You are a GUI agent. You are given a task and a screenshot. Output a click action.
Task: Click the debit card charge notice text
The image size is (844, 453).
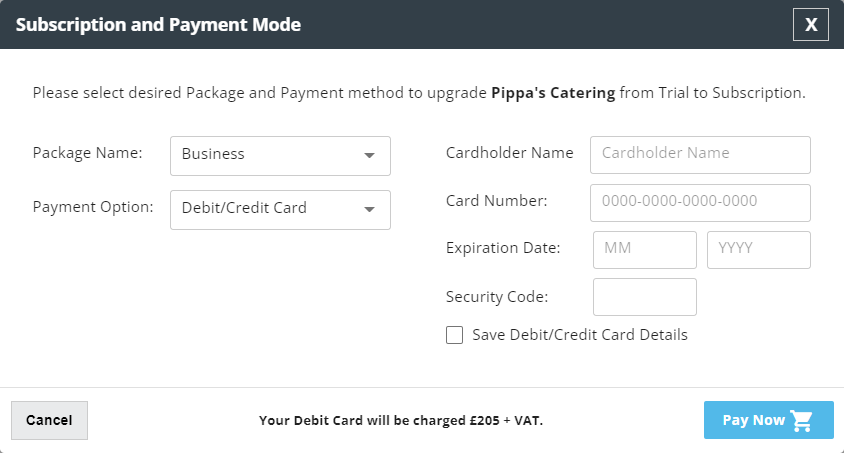pyautogui.click(x=401, y=420)
